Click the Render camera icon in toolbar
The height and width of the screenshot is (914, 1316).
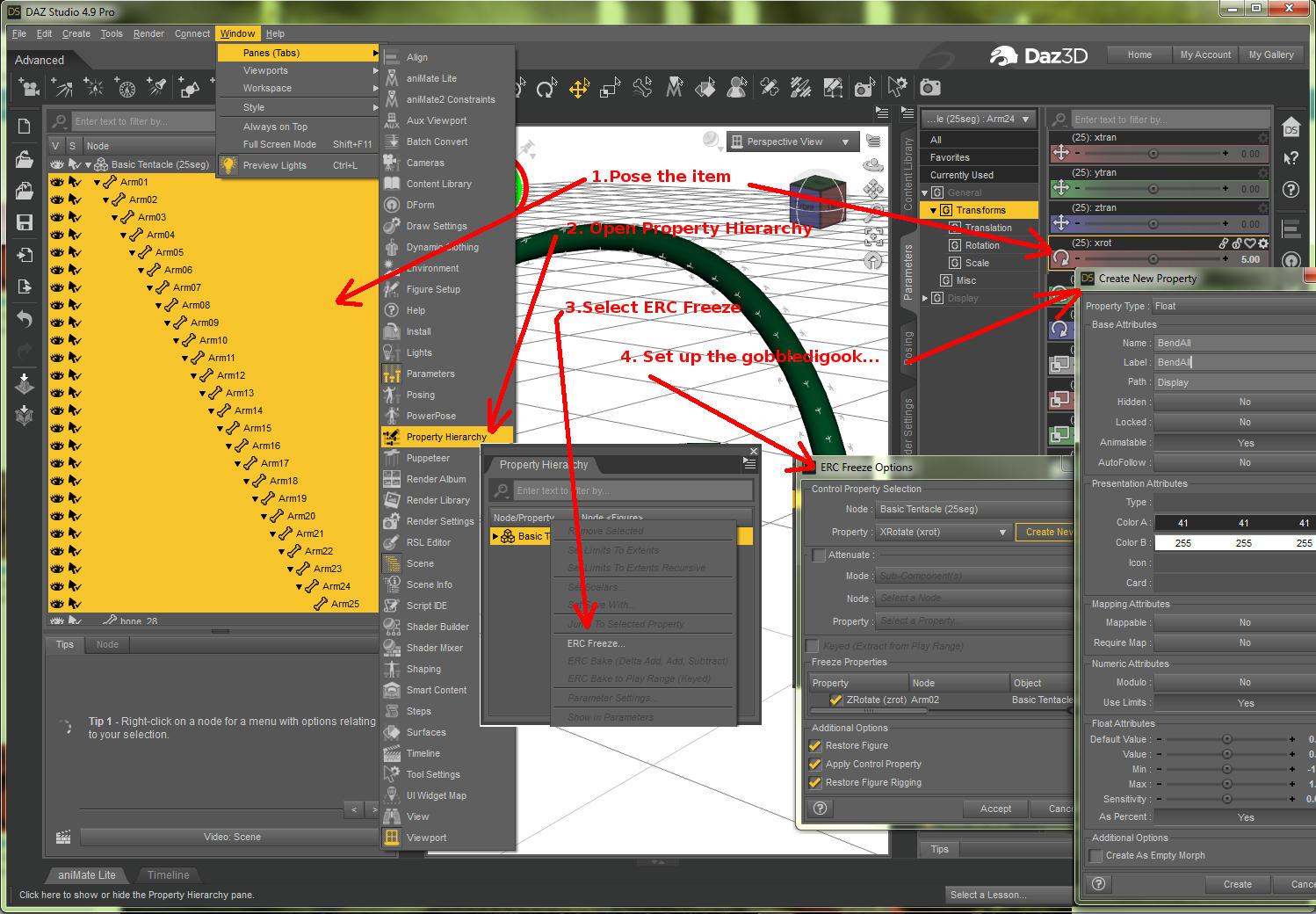(x=930, y=87)
